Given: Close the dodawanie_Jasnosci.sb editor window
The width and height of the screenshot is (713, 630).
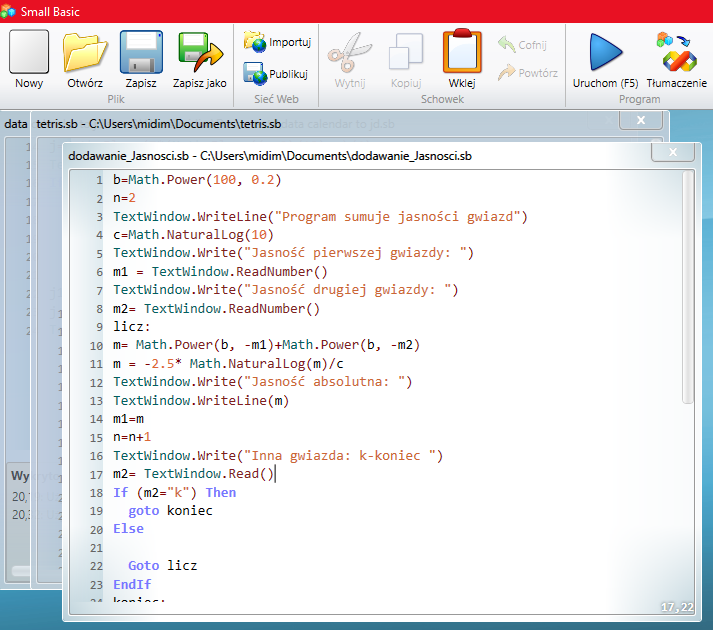Looking at the screenshot, I should coord(673,152).
